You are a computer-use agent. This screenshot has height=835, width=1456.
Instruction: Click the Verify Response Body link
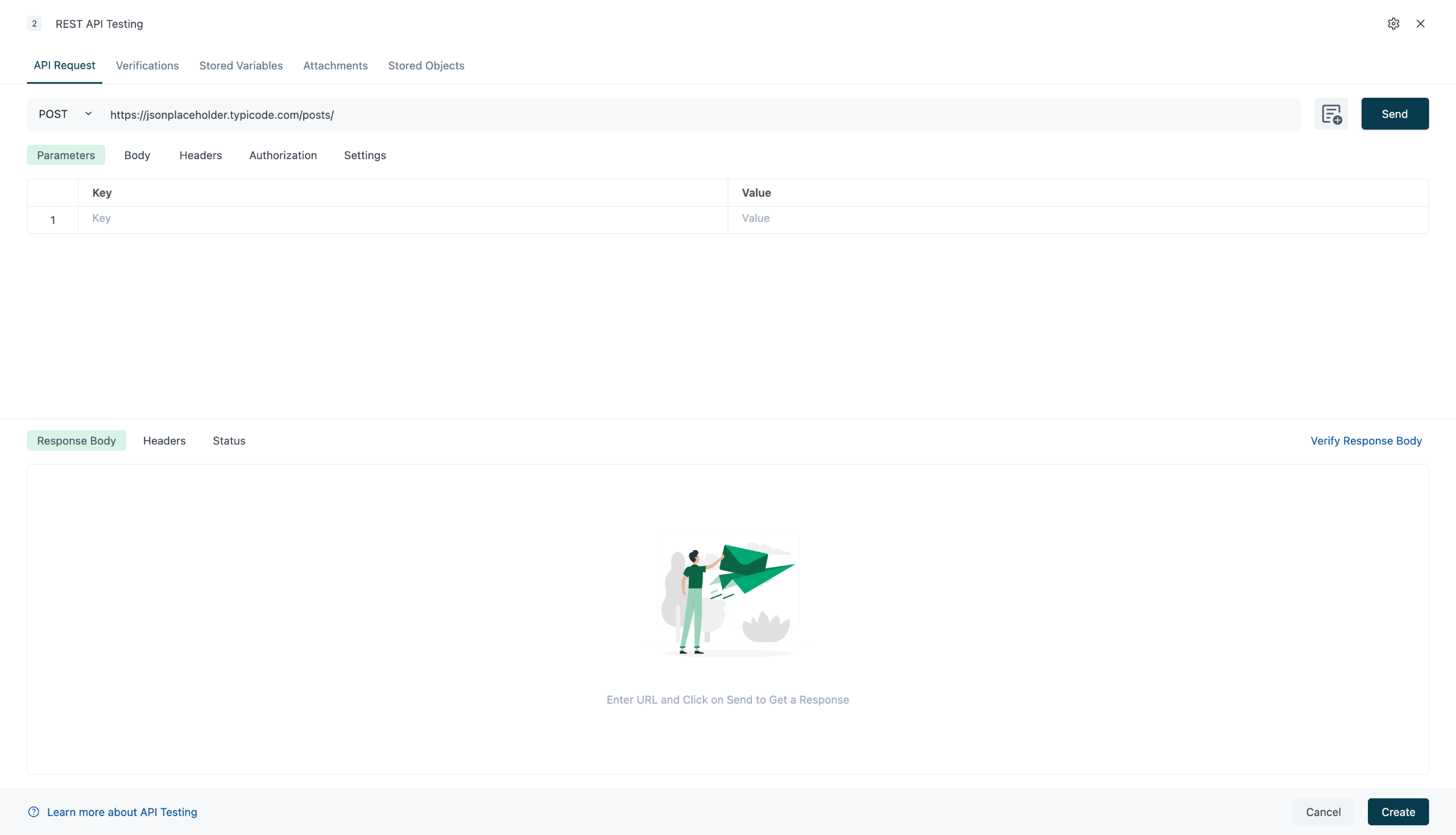pos(1366,441)
